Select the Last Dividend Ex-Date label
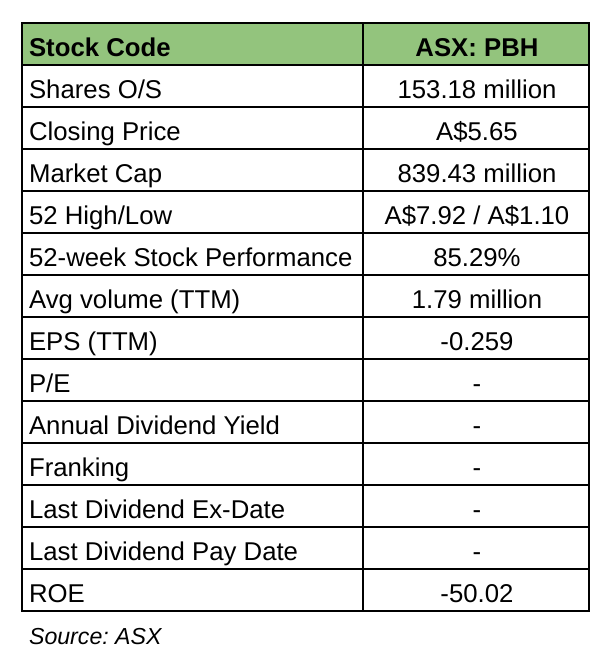The height and width of the screenshot is (662, 607). (157, 509)
